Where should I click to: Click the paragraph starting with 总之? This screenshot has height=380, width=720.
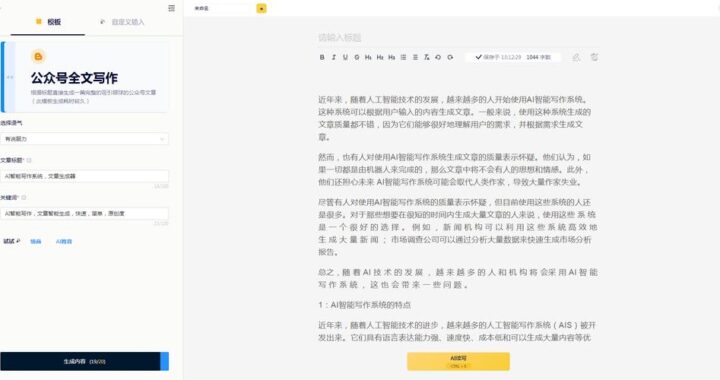(457, 279)
